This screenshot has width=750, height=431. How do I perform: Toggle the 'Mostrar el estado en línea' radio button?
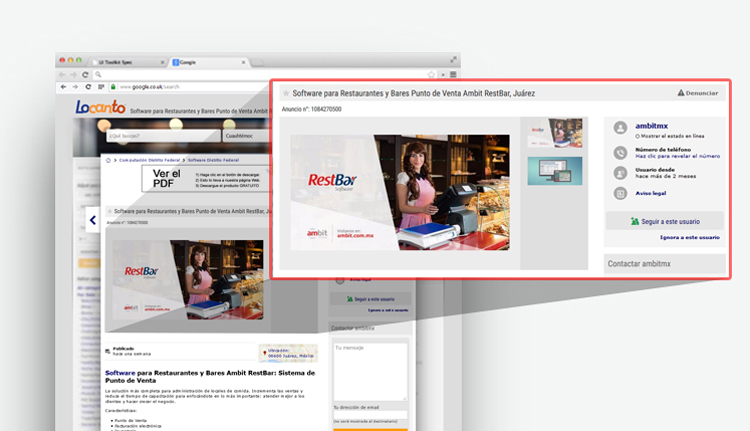[637, 136]
